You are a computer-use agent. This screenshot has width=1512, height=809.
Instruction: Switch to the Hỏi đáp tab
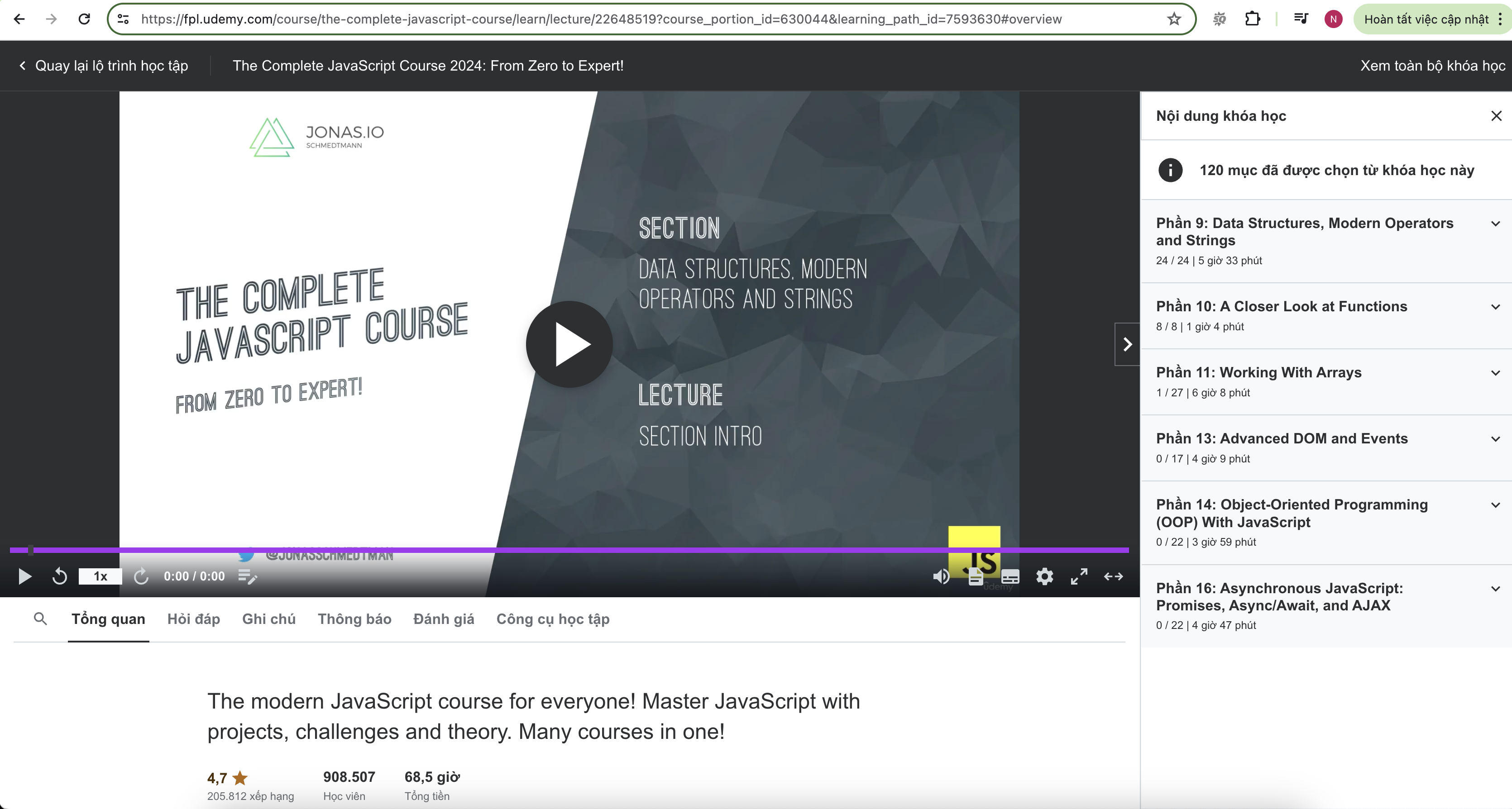[193, 619]
